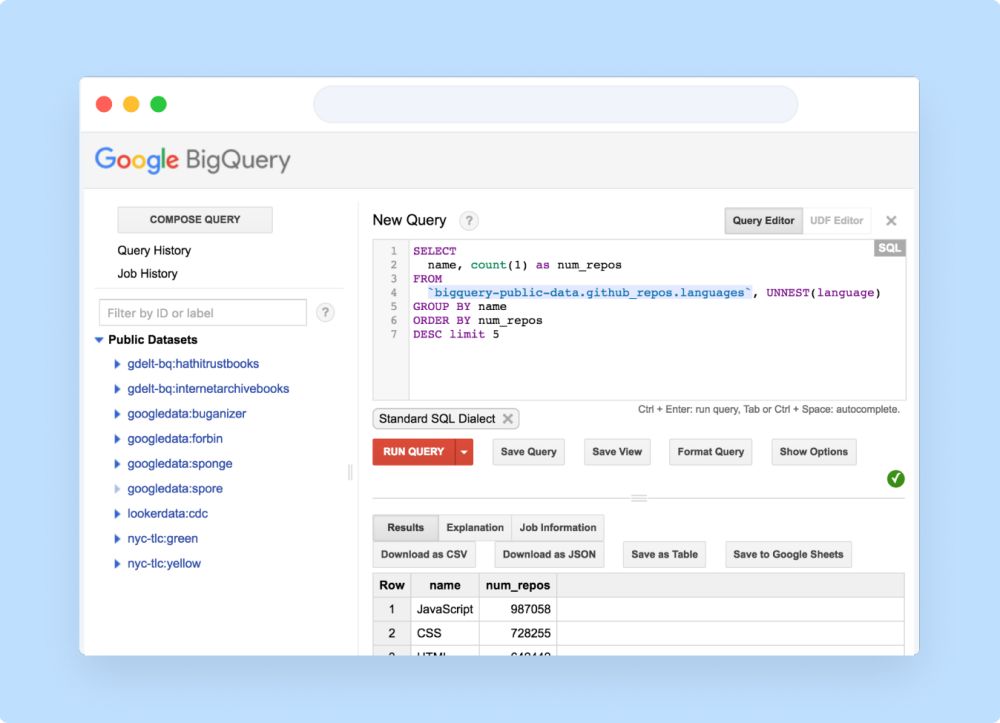Image resolution: width=1000 pixels, height=723 pixels.
Task: Click Show Options button
Action: pyautogui.click(x=814, y=452)
